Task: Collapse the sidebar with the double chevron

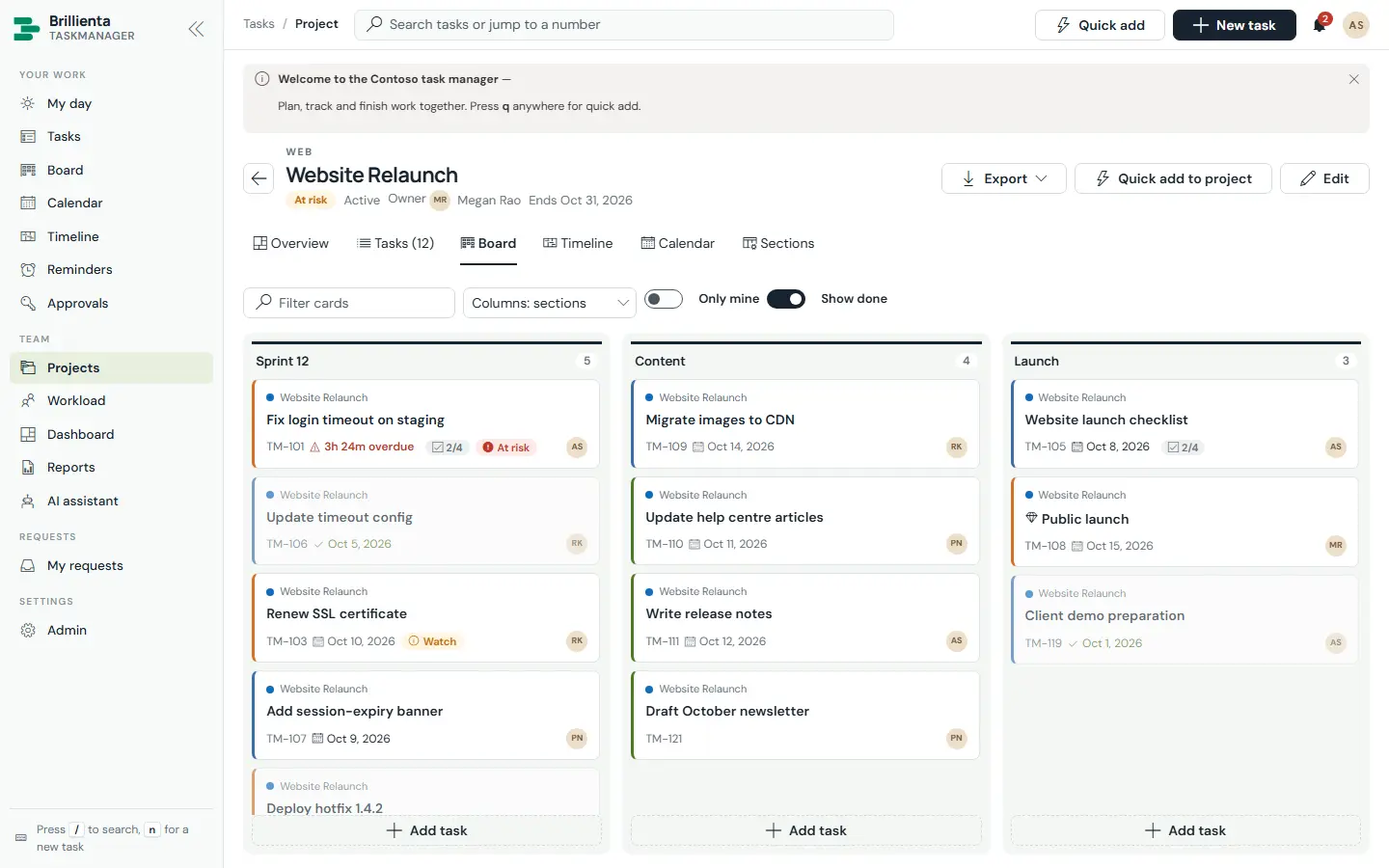Action: click(x=196, y=29)
